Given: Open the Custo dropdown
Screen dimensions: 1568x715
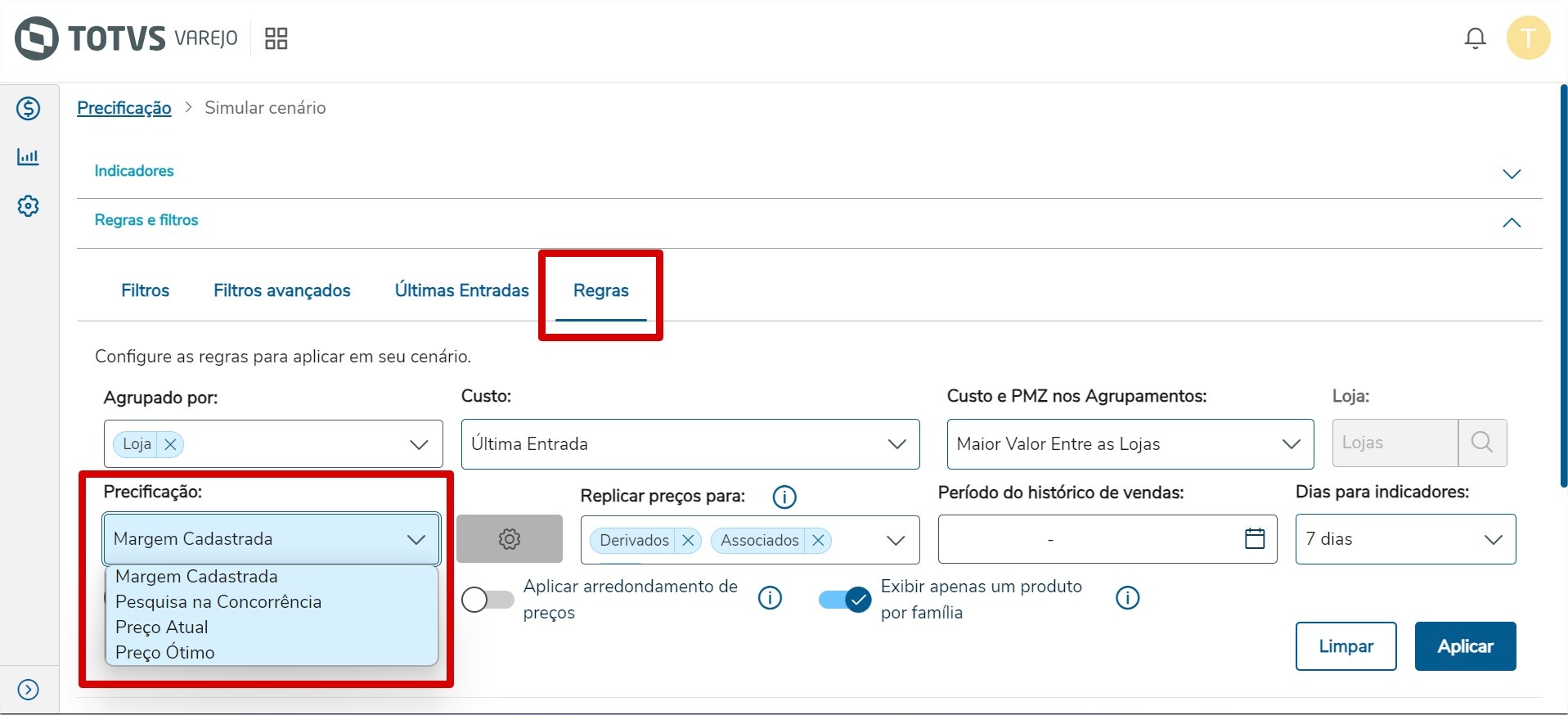Looking at the screenshot, I should 690,444.
